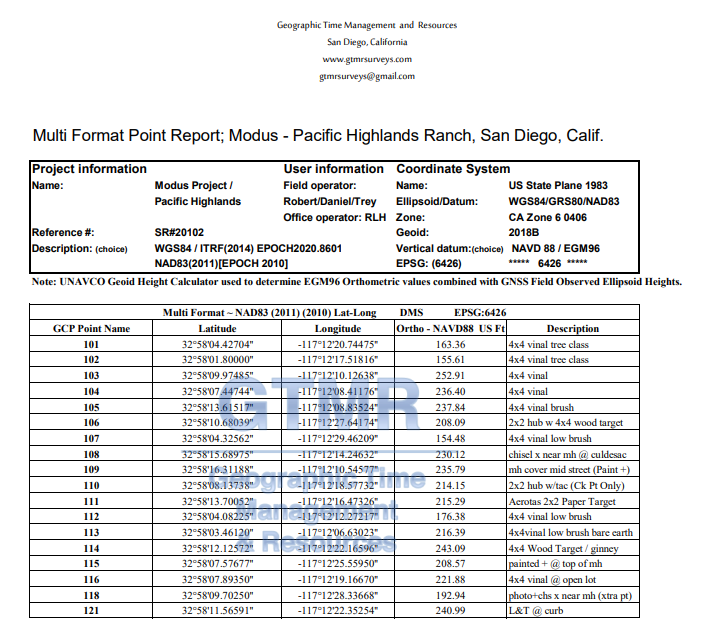Click the Project information heading
This screenshot has width=702, height=624.
[89, 169]
